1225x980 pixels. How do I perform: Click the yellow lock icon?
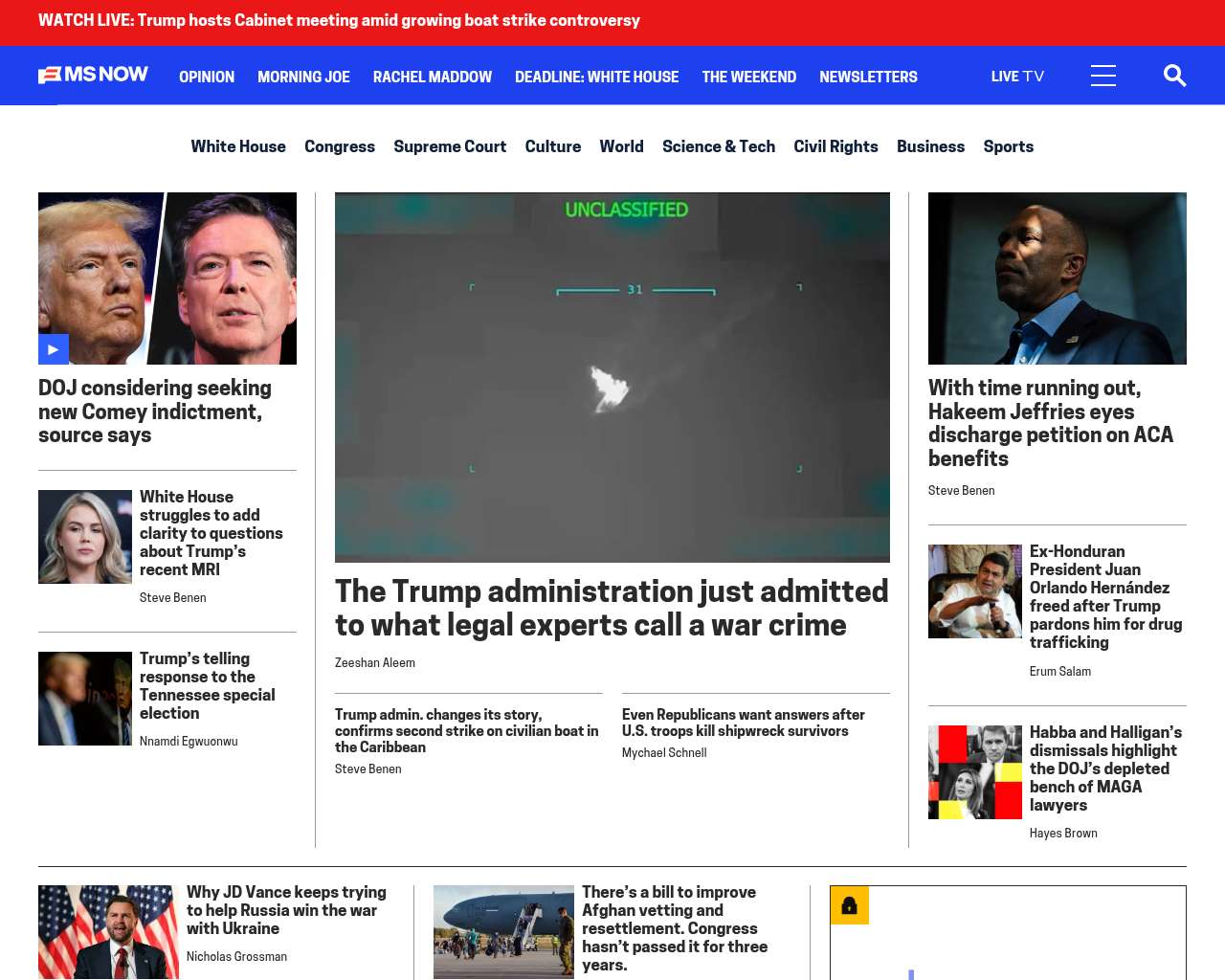pyautogui.click(x=849, y=905)
